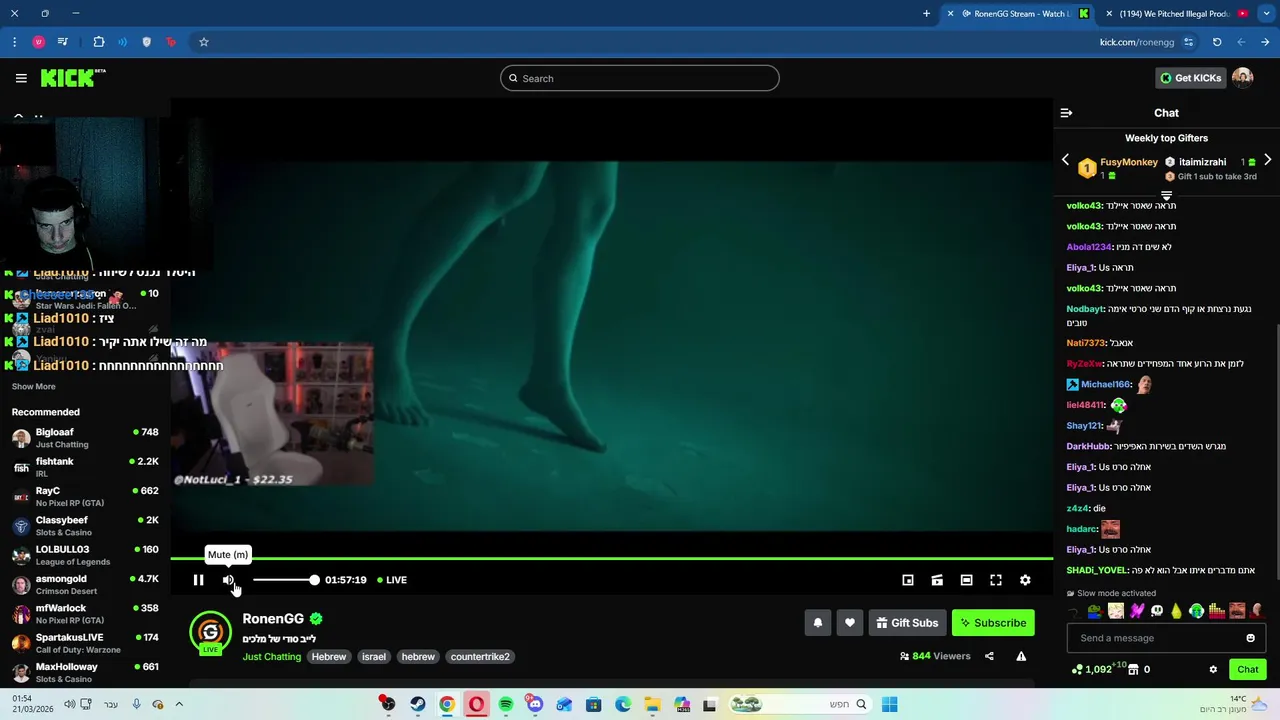This screenshot has height=720, width=1280.
Task: Open Discord from the taskbar
Action: (x=535, y=704)
